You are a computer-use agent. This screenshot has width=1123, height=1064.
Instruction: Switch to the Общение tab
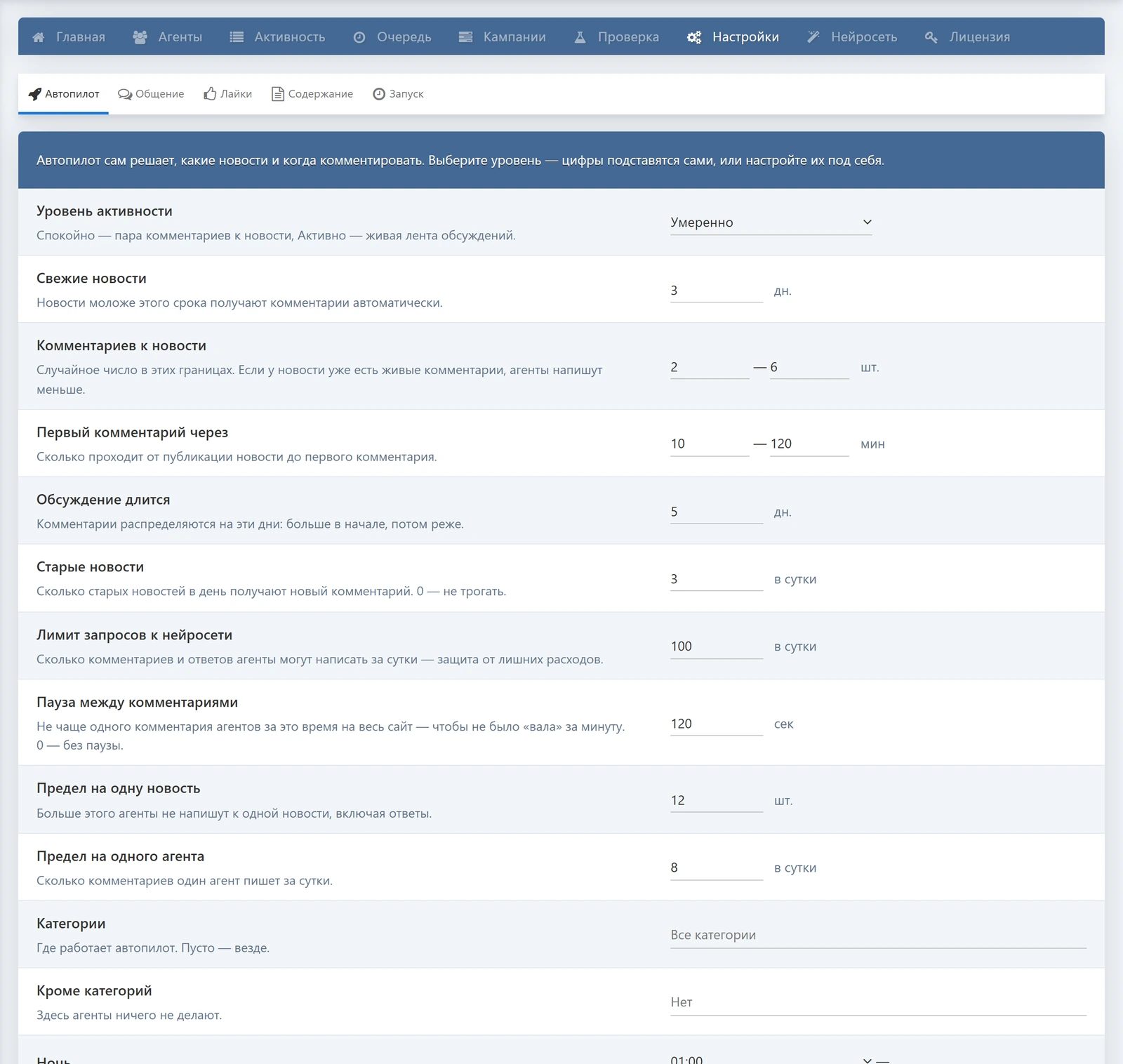click(x=151, y=94)
